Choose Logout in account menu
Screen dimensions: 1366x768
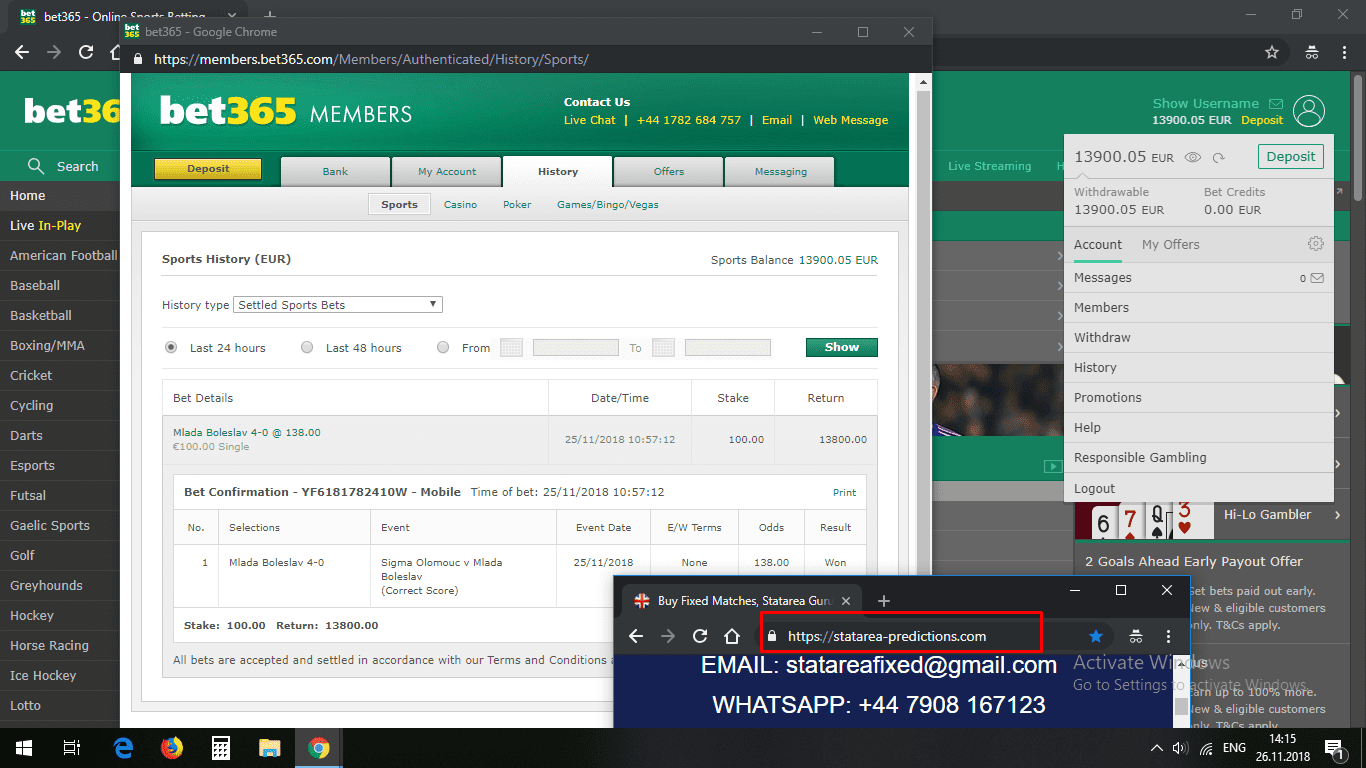click(x=1199, y=488)
